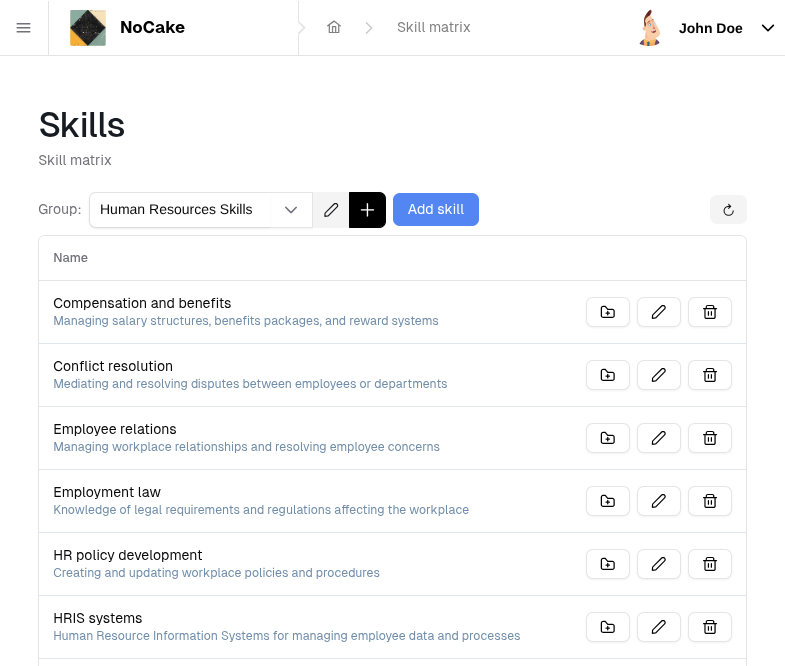Expand the John Doe user menu chevron
This screenshot has width=785, height=666.
pos(767,28)
